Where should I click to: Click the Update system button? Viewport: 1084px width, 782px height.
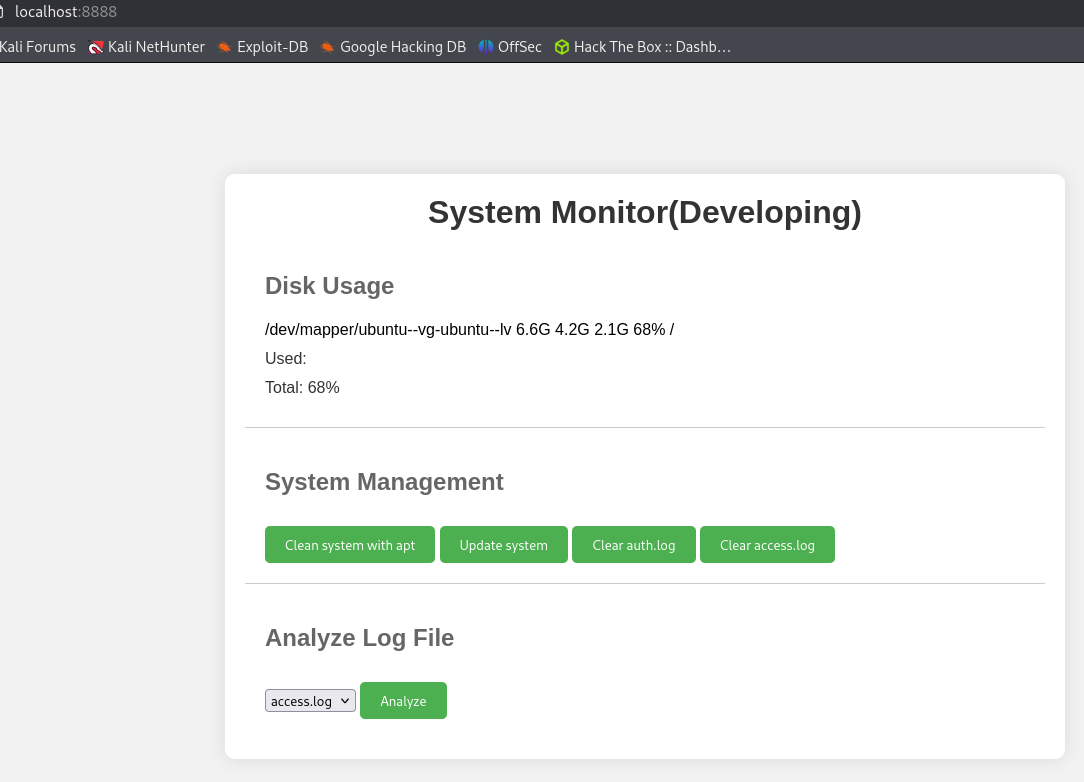pyautogui.click(x=503, y=545)
